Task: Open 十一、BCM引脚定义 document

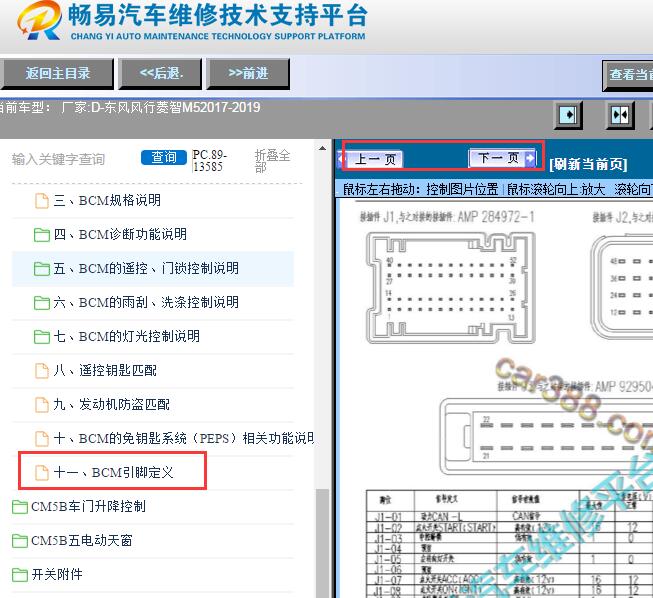Action: click(x=113, y=473)
